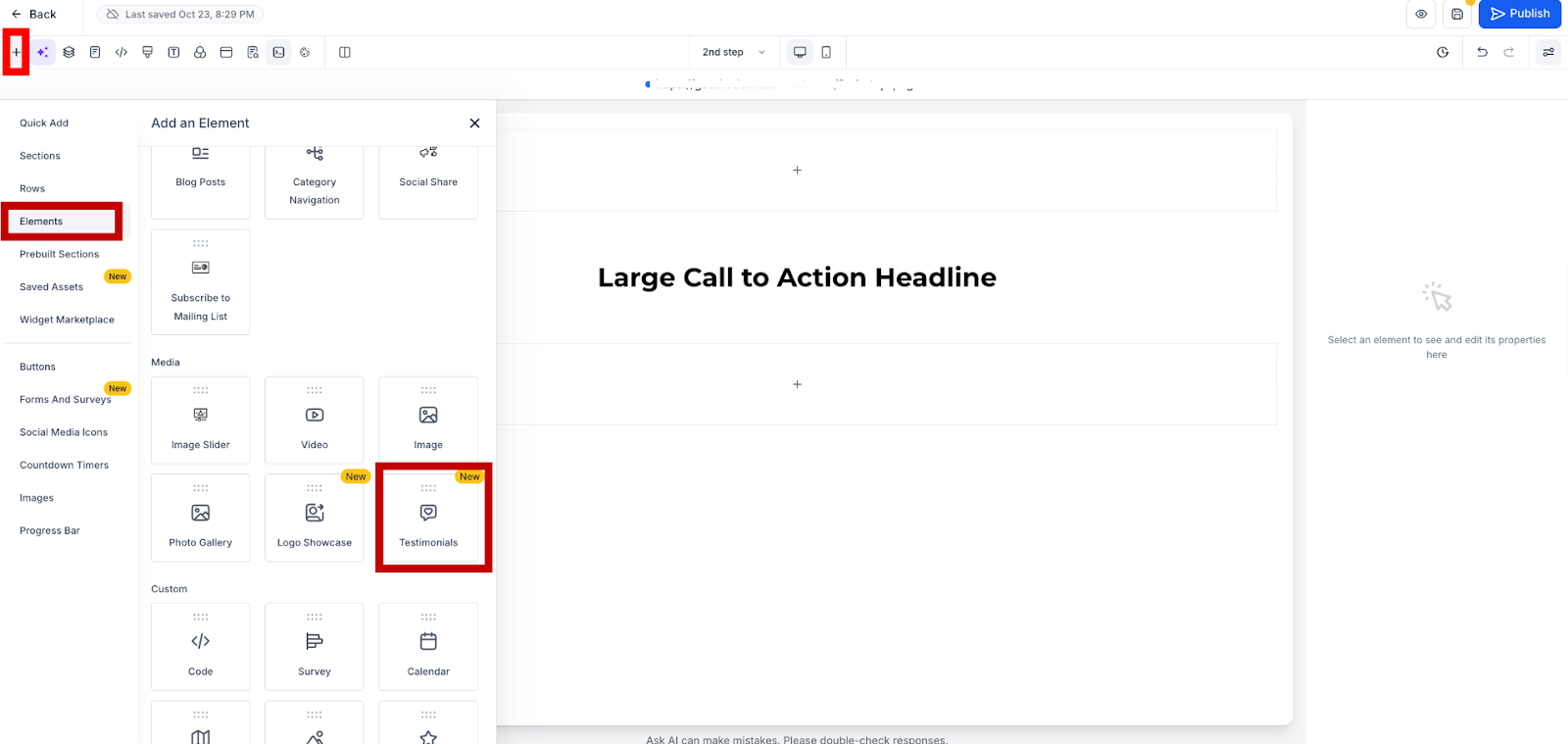This screenshot has width=1568, height=744.
Task: Click plus in empty section above headline
Action: (x=797, y=171)
